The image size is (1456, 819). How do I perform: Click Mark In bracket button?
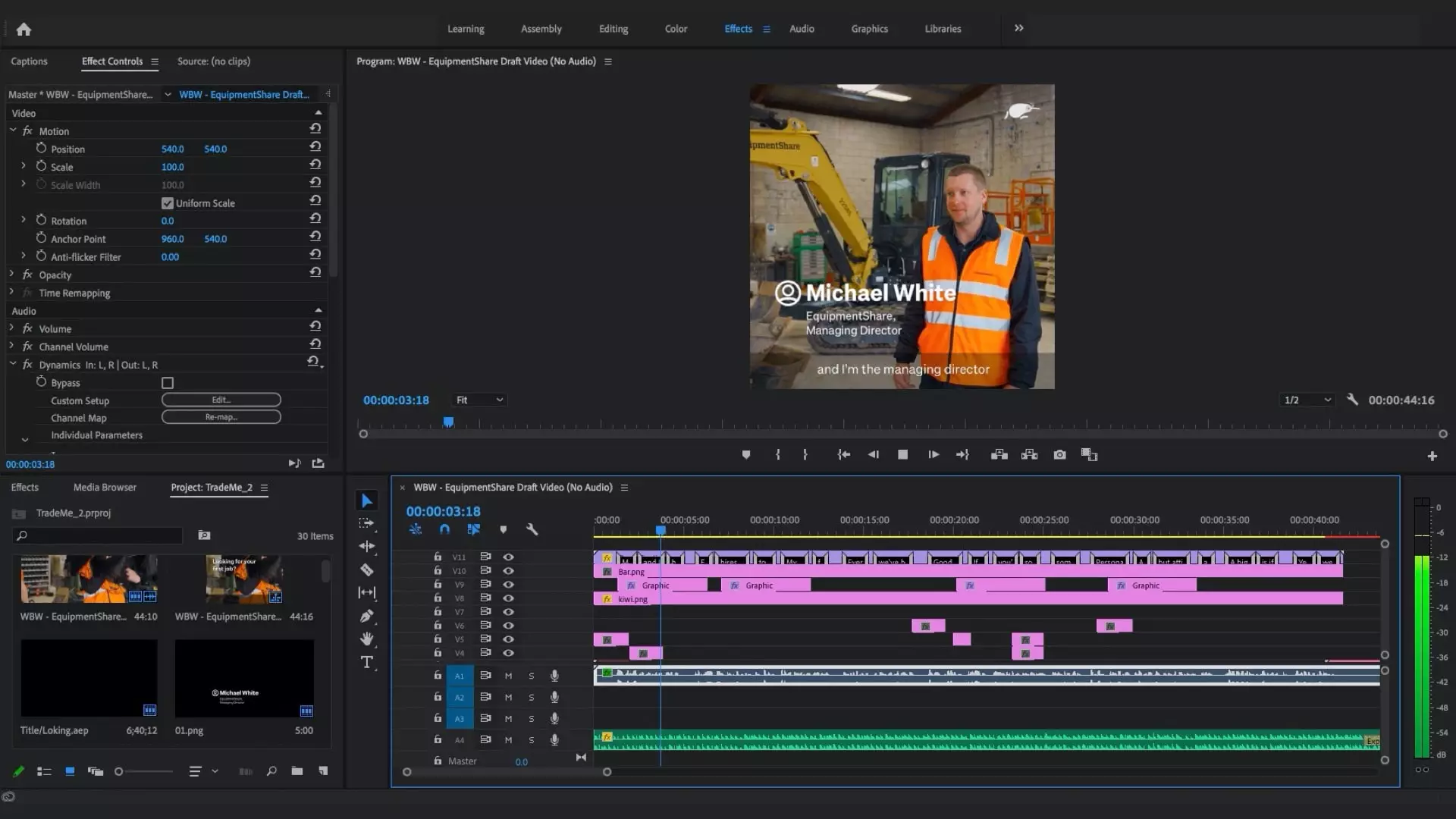point(778,455)
